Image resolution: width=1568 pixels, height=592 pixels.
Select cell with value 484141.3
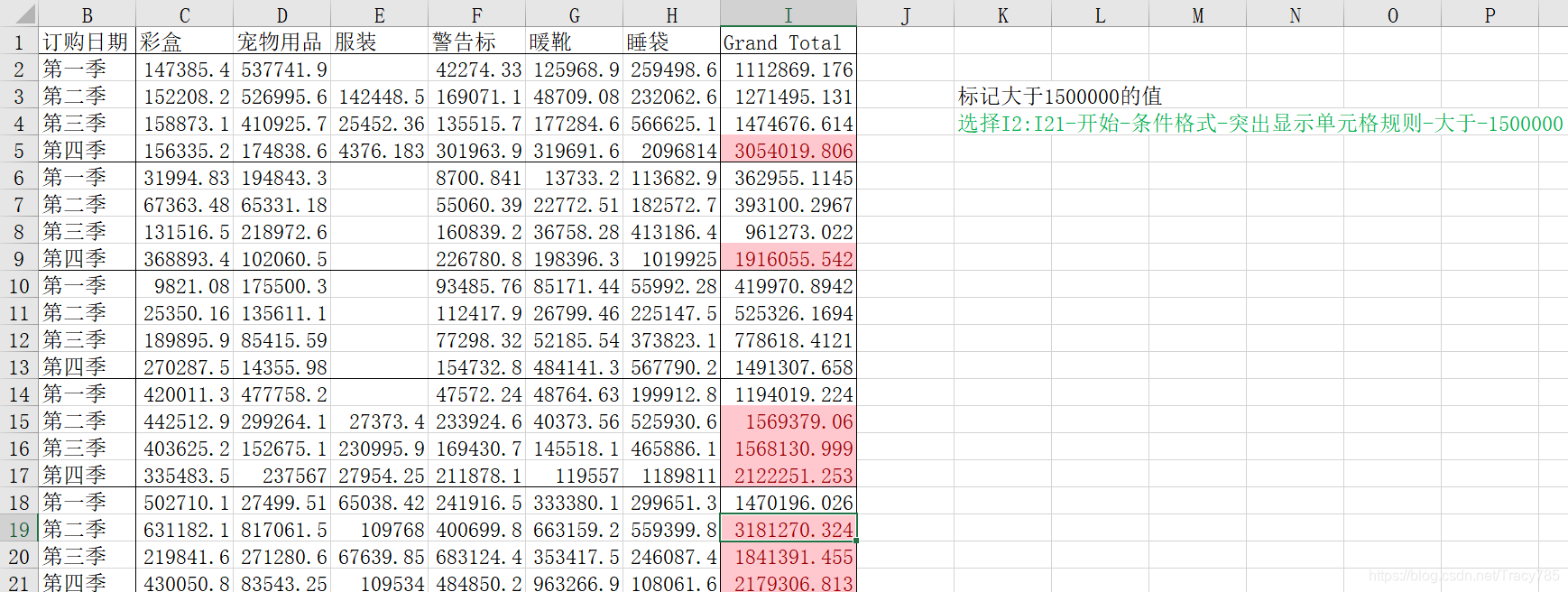click(575, 366)
